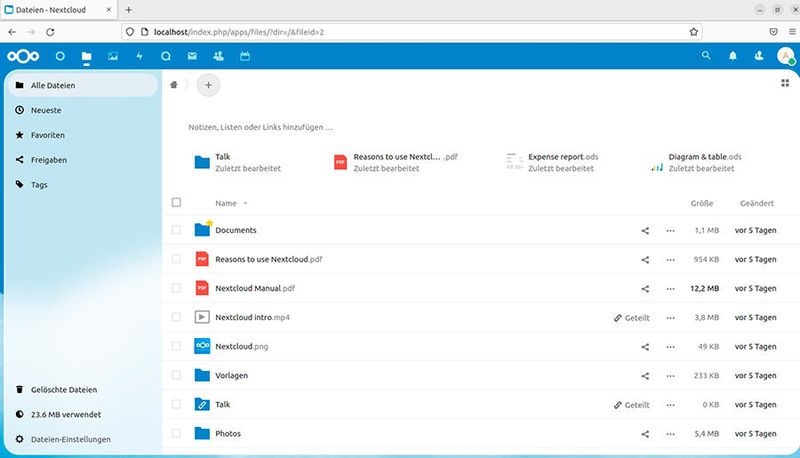
Task: Open more actions for Nextcloud Manual.pdf
Action: 670,289
